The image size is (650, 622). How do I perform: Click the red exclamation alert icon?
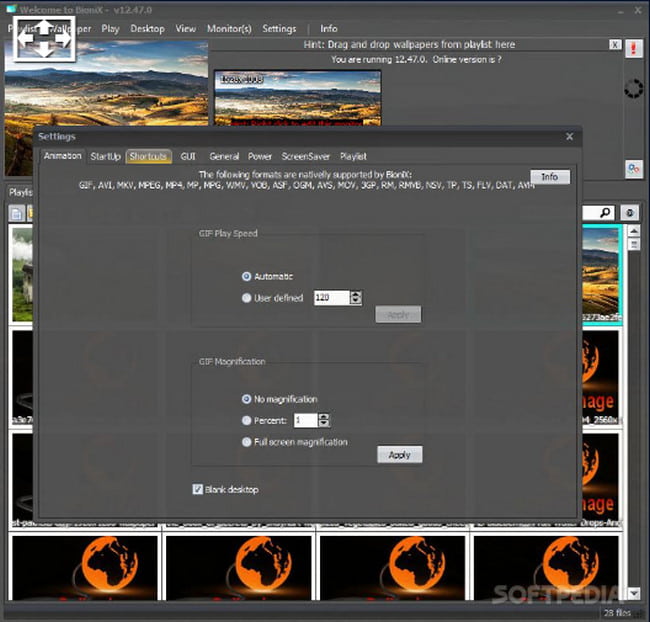tap(633, 48)
